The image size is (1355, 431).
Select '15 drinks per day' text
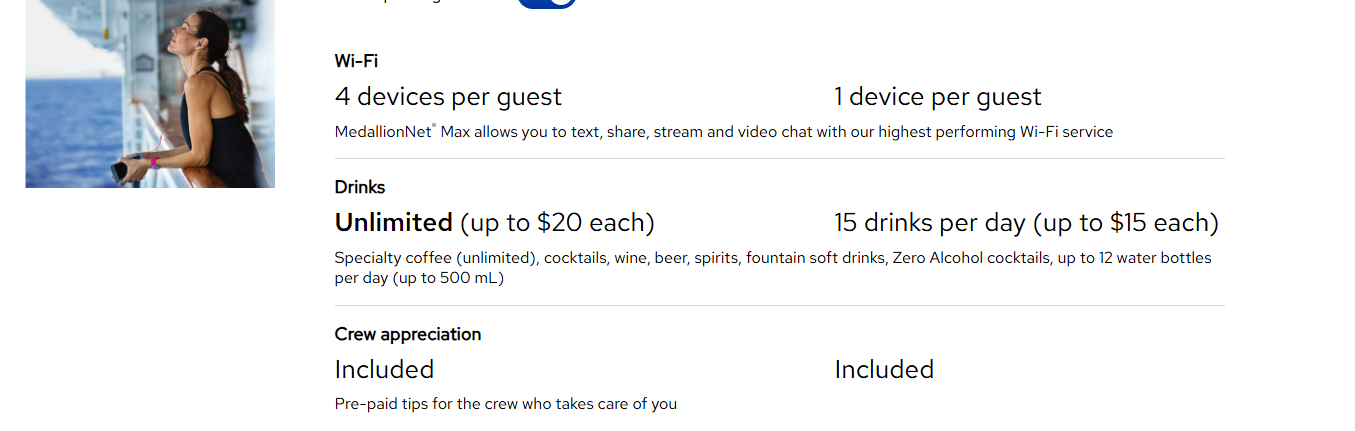click(x=929, y=222)
